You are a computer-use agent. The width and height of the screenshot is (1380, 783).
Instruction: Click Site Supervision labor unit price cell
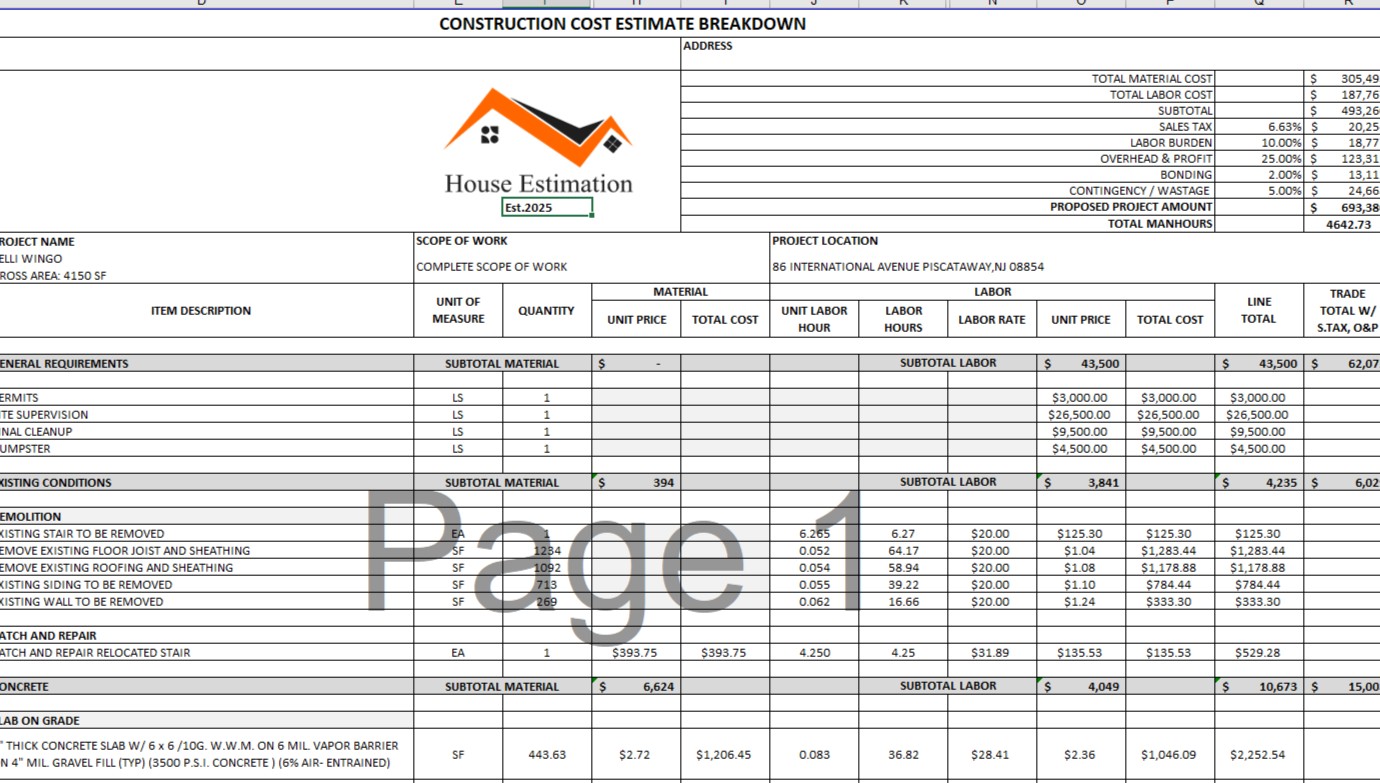pyautogui.click(x=1080, y=415)
